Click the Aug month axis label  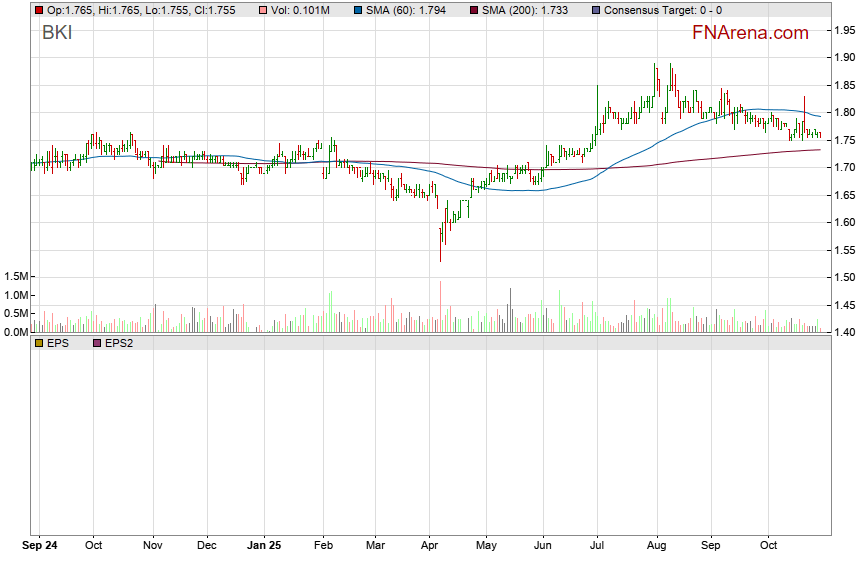tap(656, 546)
